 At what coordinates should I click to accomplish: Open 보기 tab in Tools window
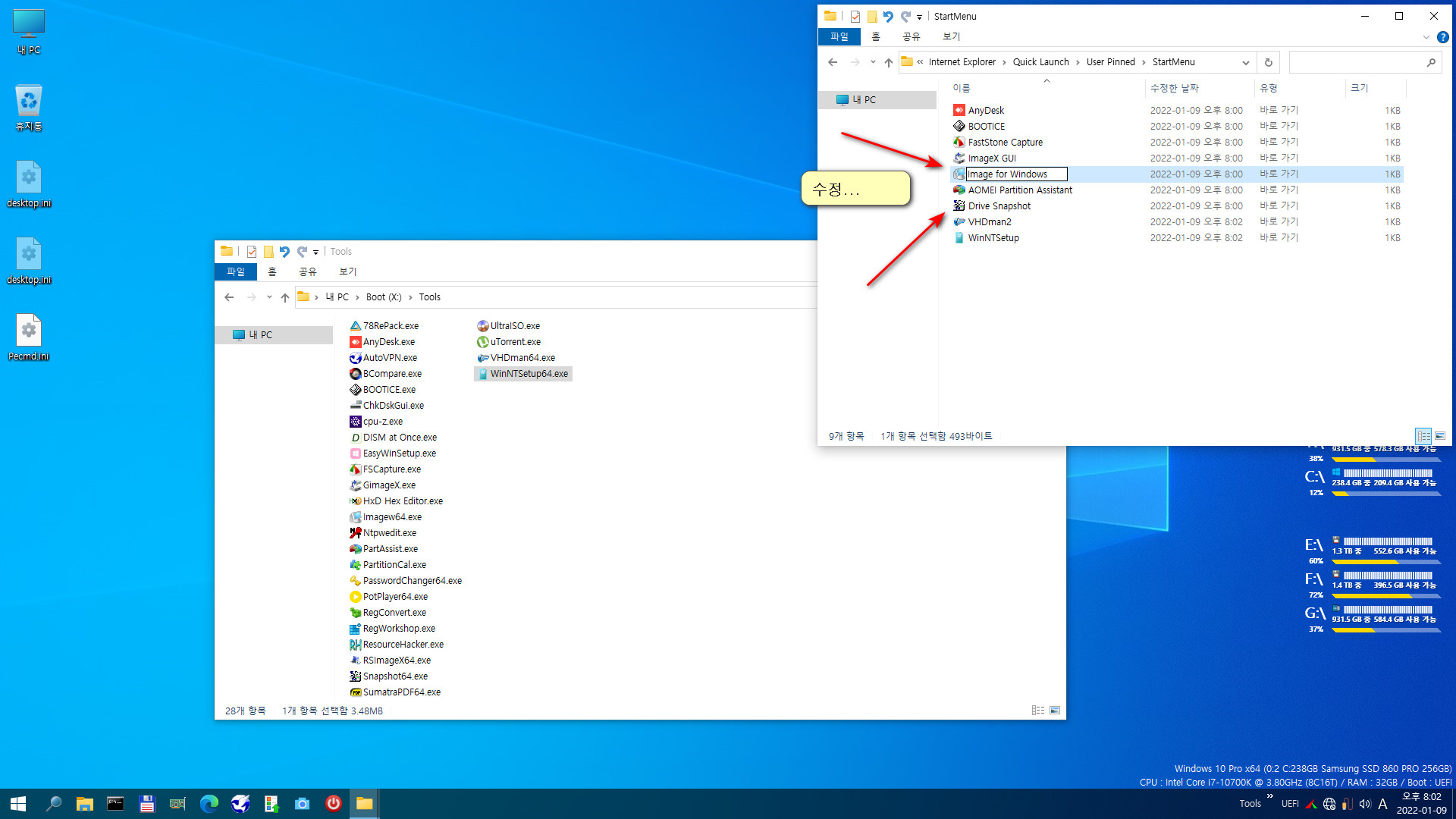[x=347, y=271]
